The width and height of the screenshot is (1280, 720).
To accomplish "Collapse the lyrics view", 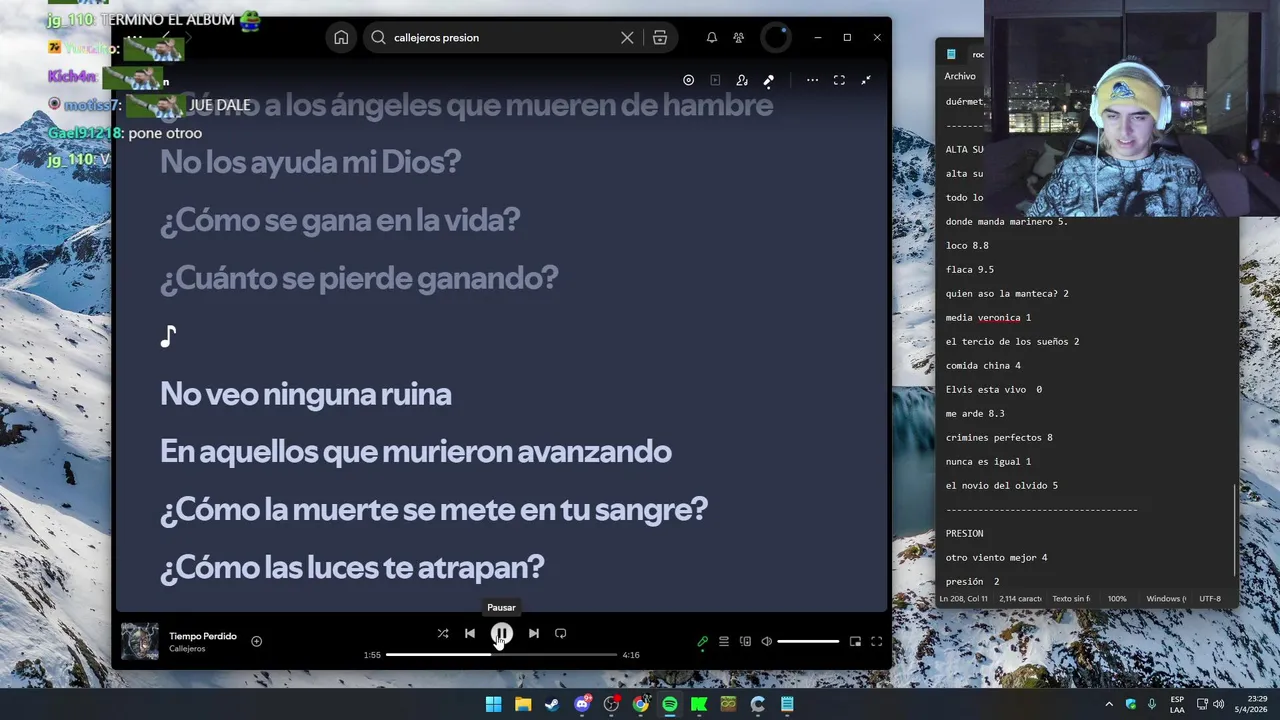I will click(866, 80).
